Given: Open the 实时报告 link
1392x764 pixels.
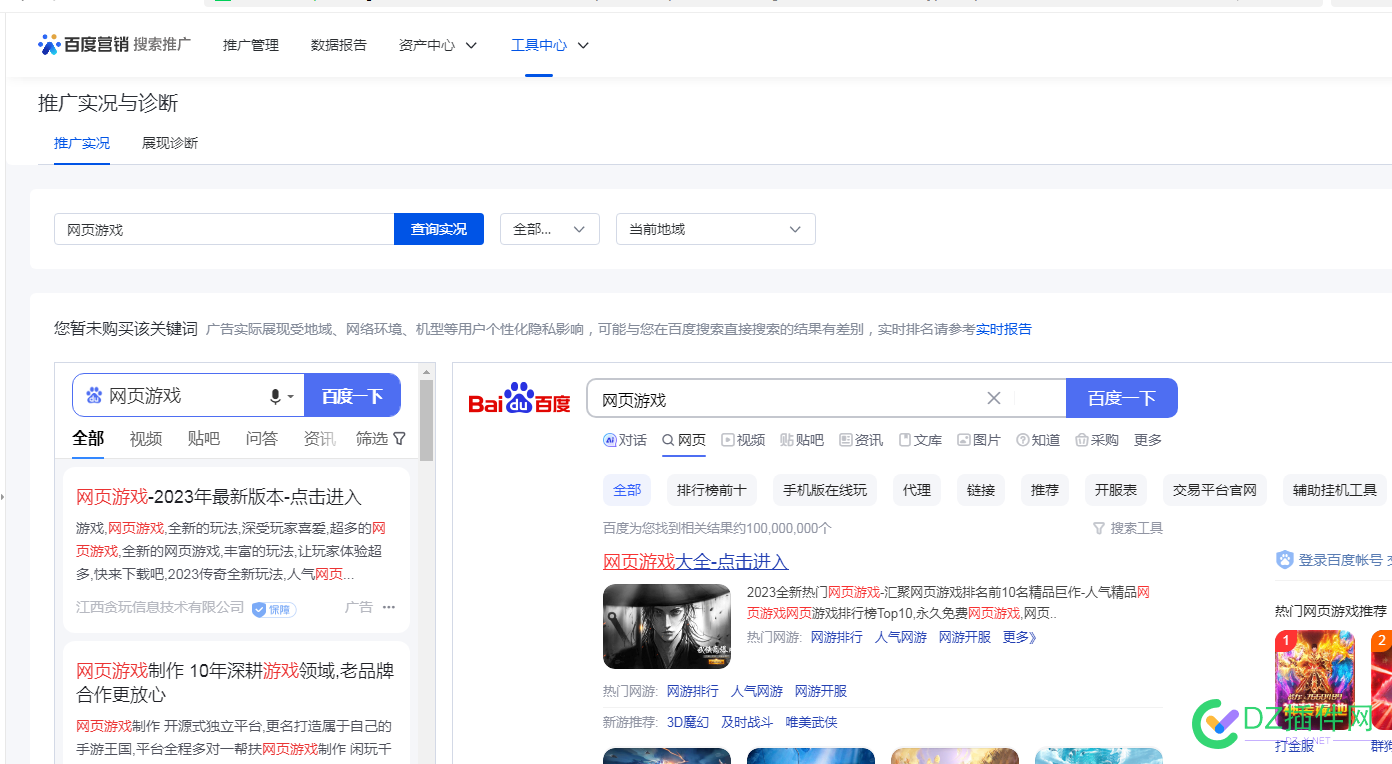Looking at the screenshot, I should click(1004, 329).
